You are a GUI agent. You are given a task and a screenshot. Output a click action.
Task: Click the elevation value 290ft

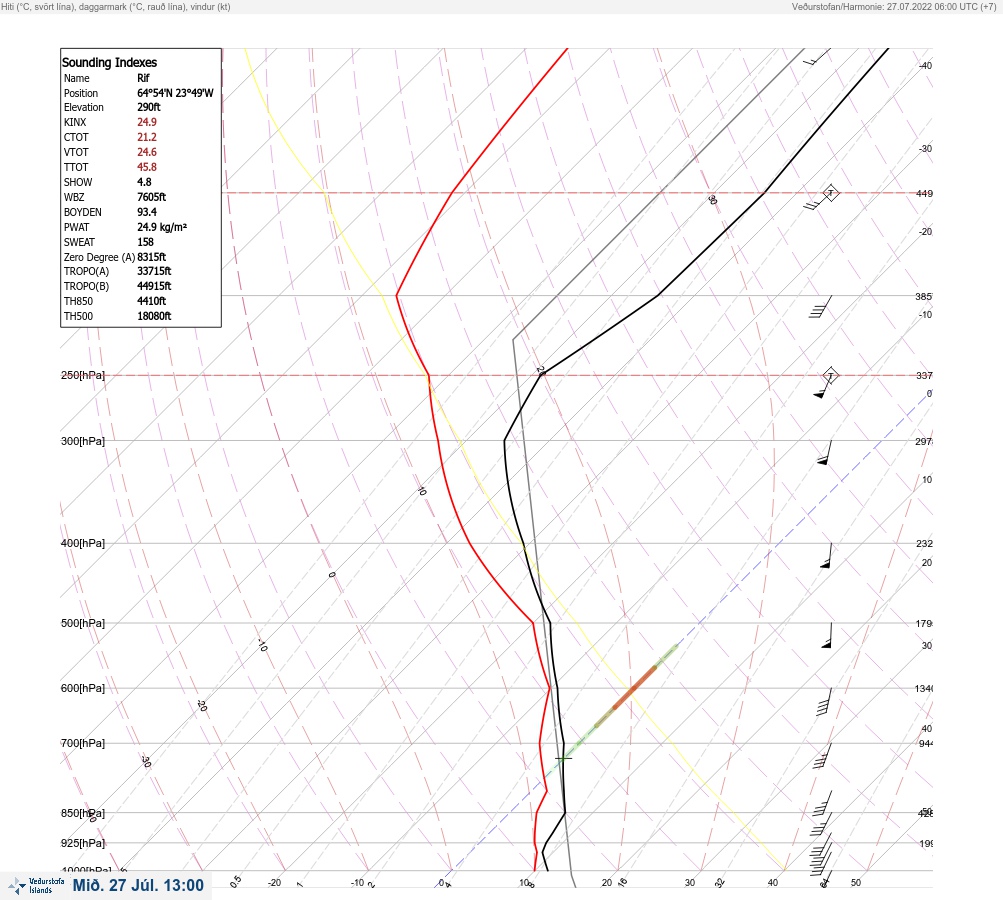148,107
